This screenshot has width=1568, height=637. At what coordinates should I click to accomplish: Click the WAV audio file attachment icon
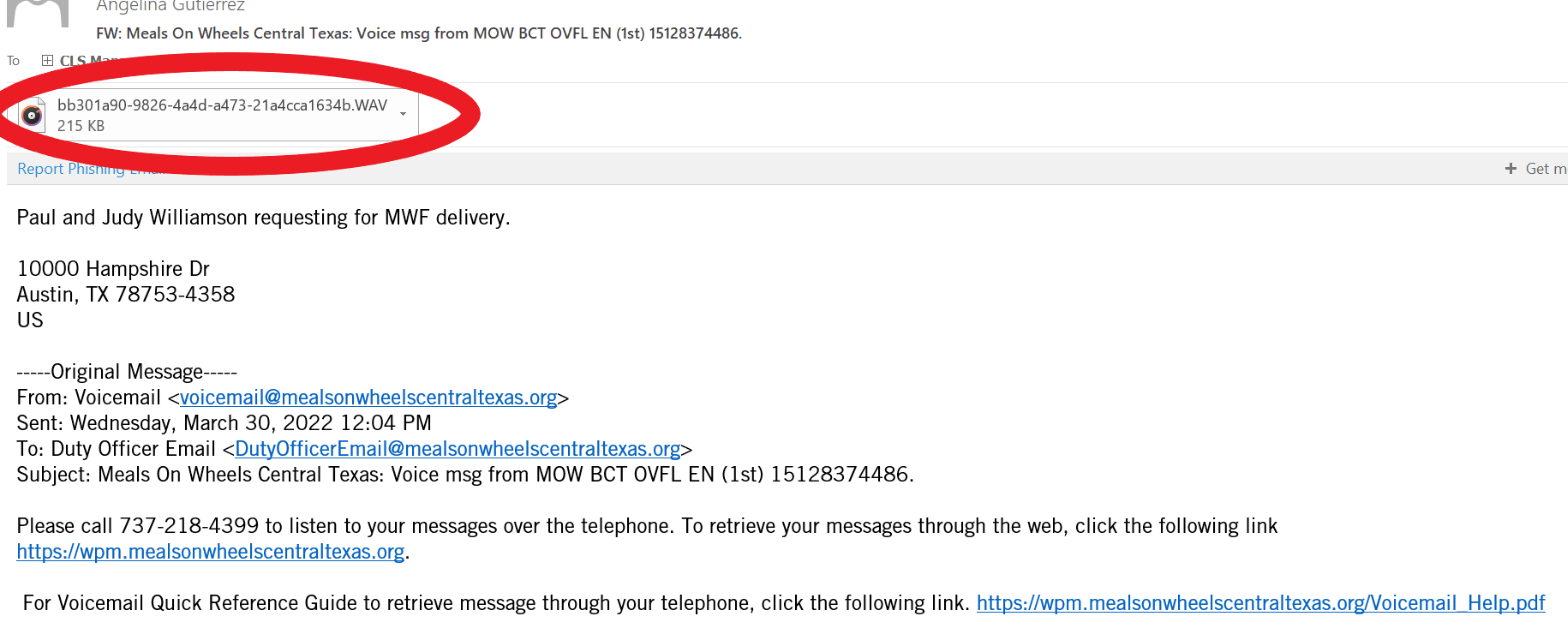33,116
